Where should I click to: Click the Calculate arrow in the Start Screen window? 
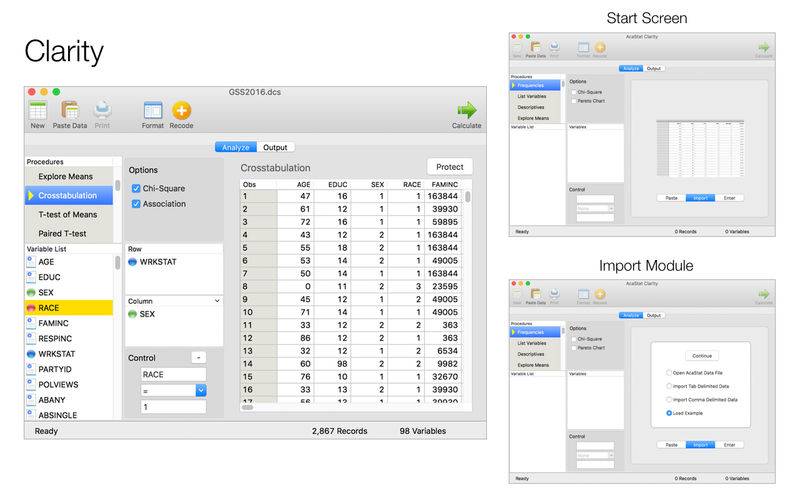(763, 47)
